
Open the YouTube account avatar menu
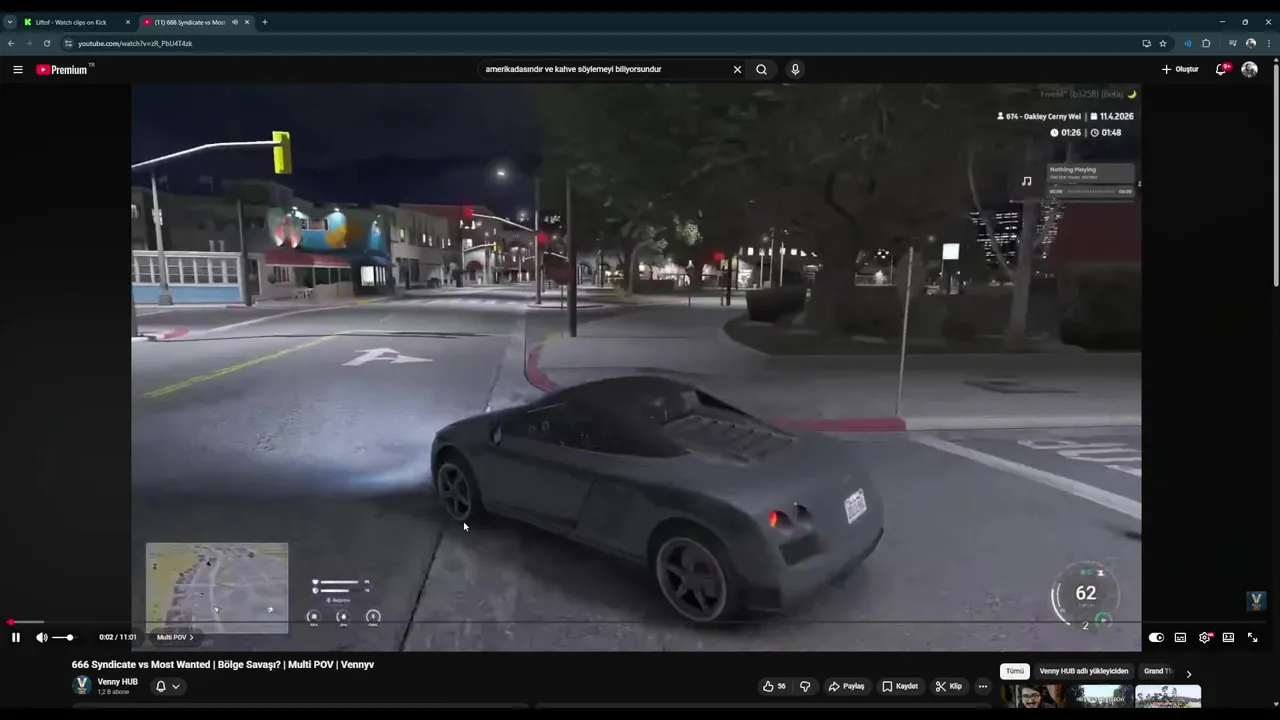click(1249, 69)
